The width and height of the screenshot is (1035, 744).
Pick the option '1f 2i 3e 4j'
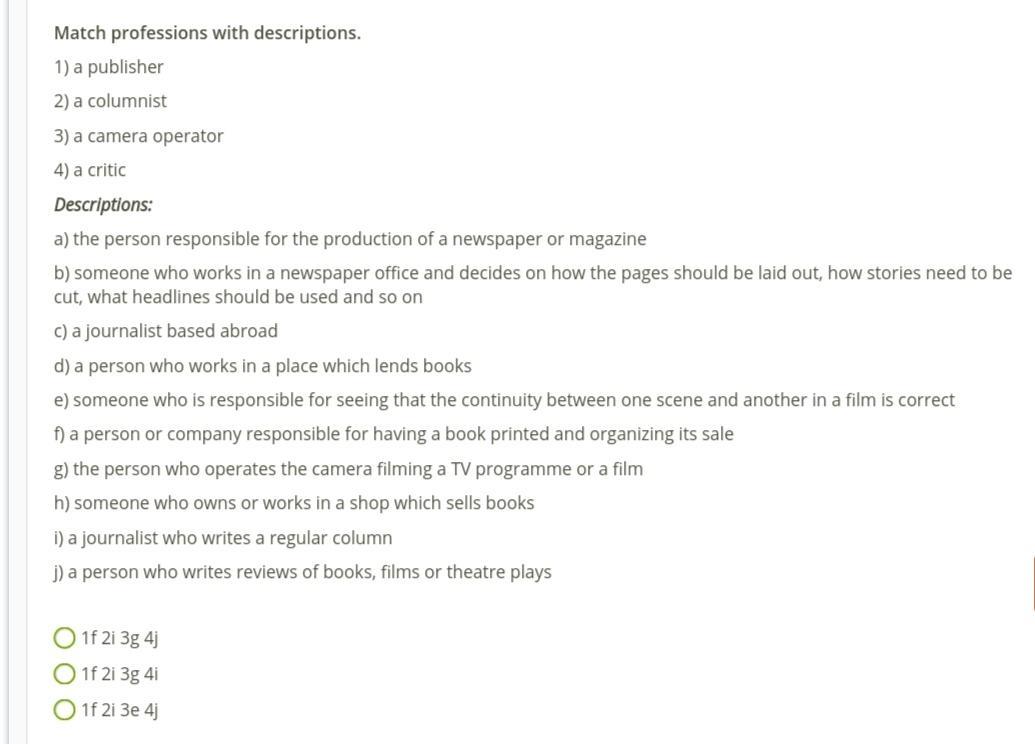[x=65, y=710]
